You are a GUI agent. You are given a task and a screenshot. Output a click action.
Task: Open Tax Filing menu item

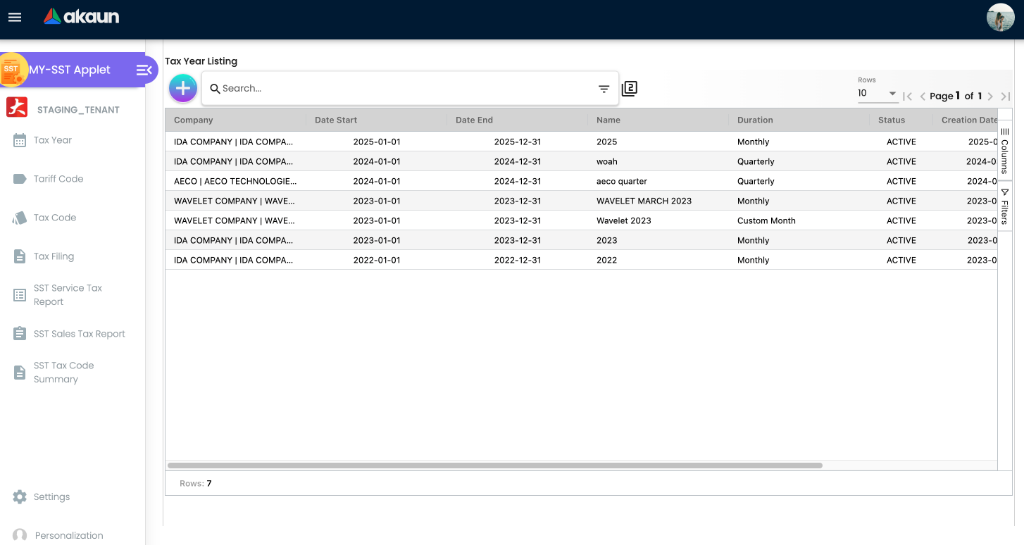[54, 257]
